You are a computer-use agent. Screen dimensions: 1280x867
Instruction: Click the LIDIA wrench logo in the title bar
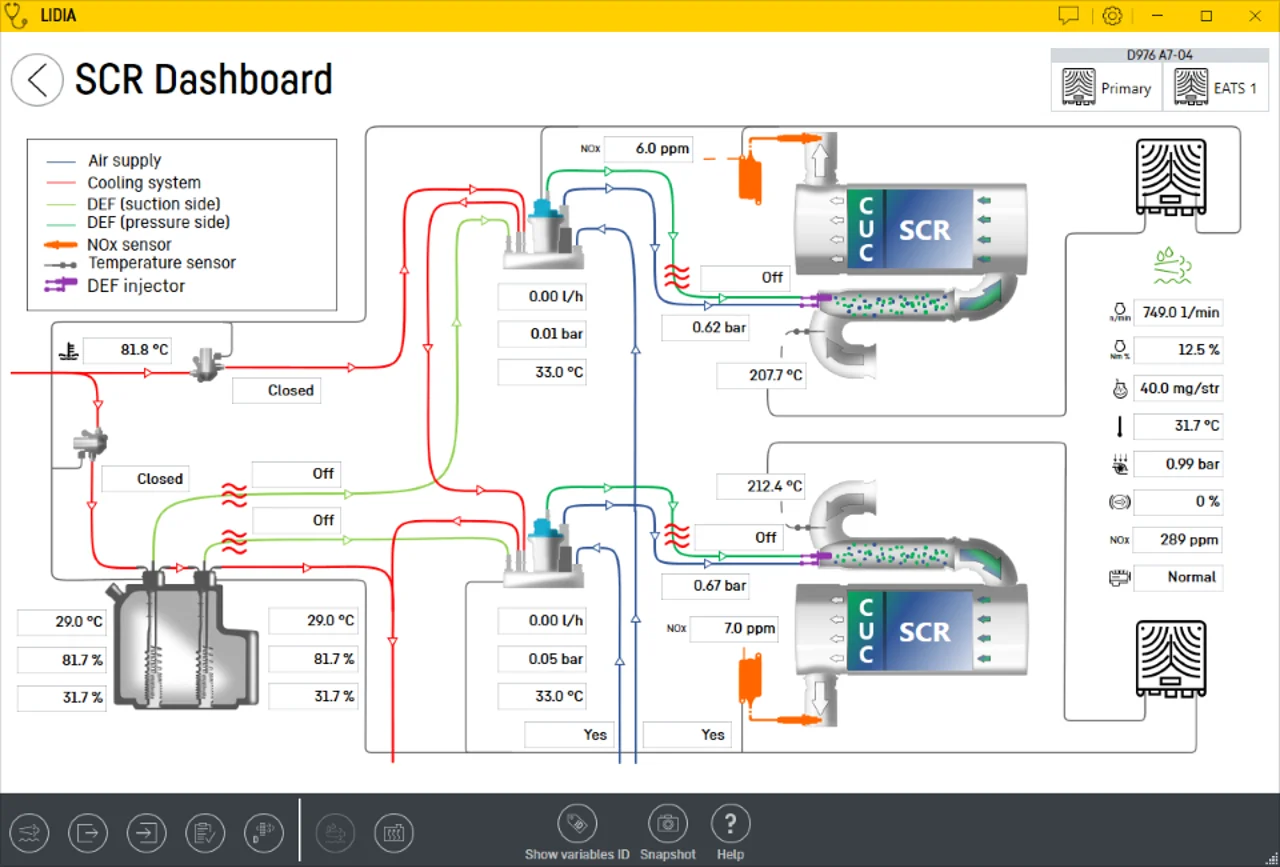pyautogui.click(x=14, y=15)
